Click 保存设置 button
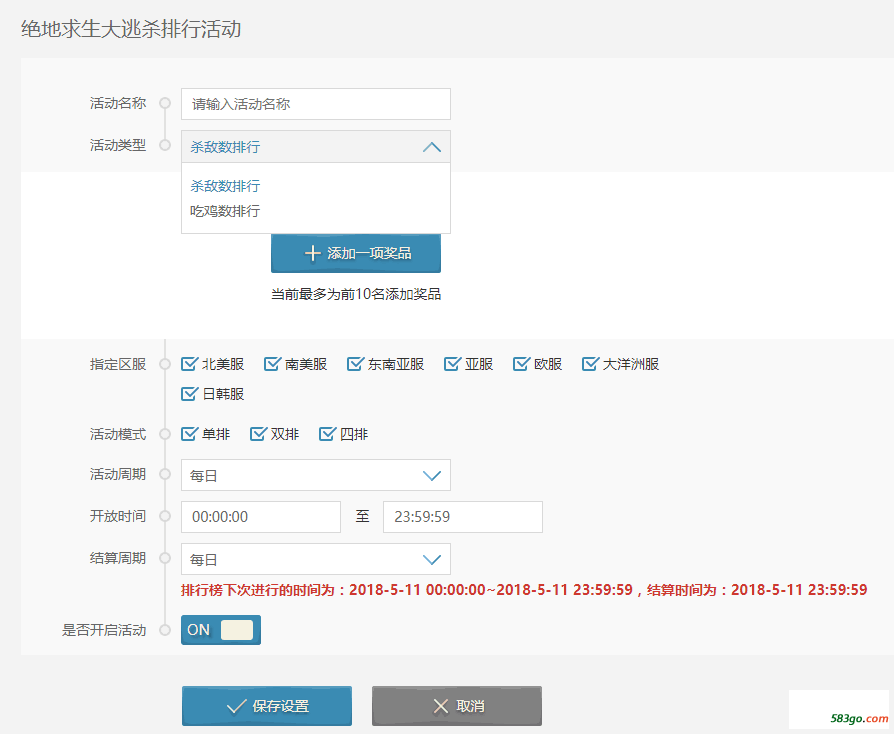894x734 pixels. pyautogui.click(x=267, y=706)
